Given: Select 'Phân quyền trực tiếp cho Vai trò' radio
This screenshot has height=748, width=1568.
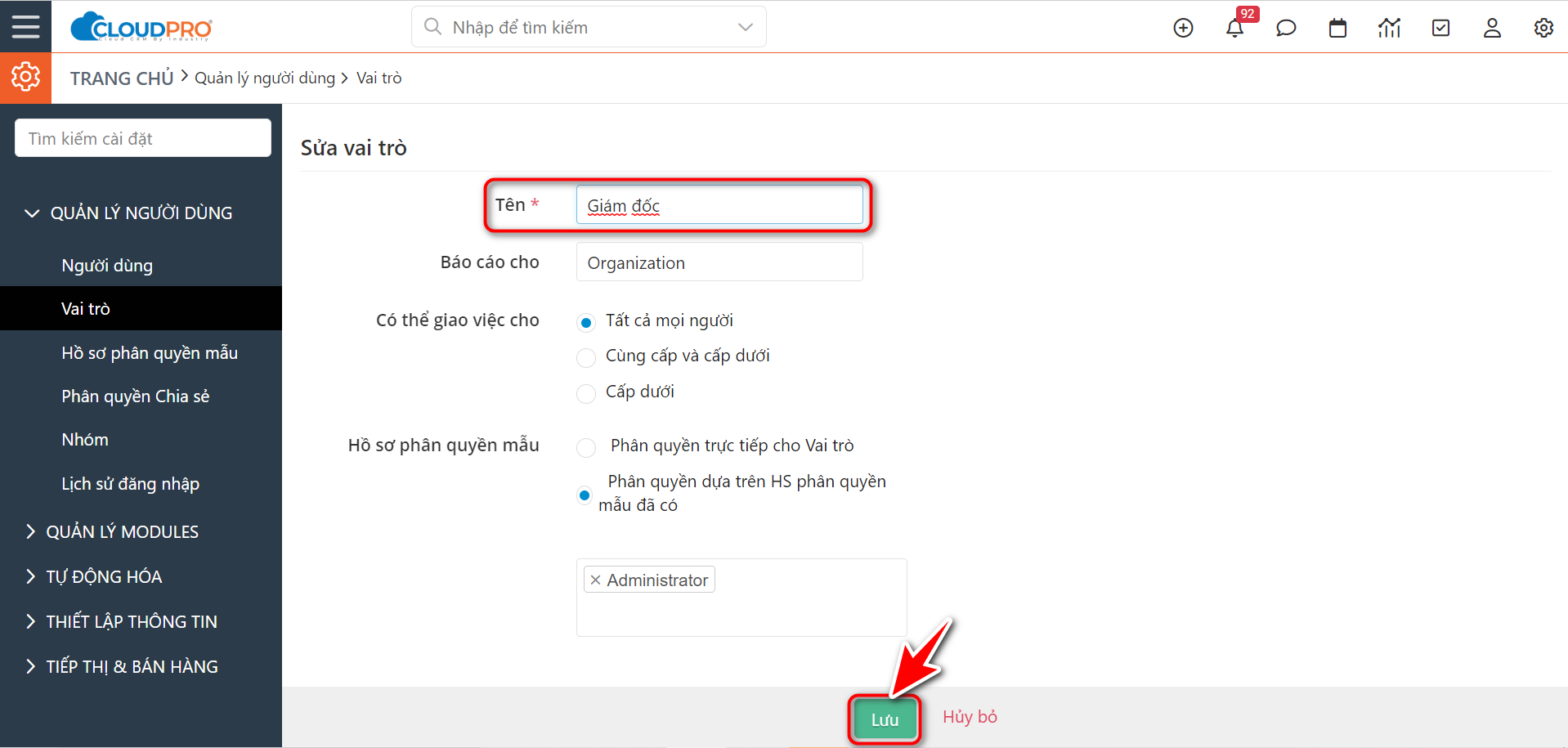Looking at the screenshot, I should [x=586, y=447].
